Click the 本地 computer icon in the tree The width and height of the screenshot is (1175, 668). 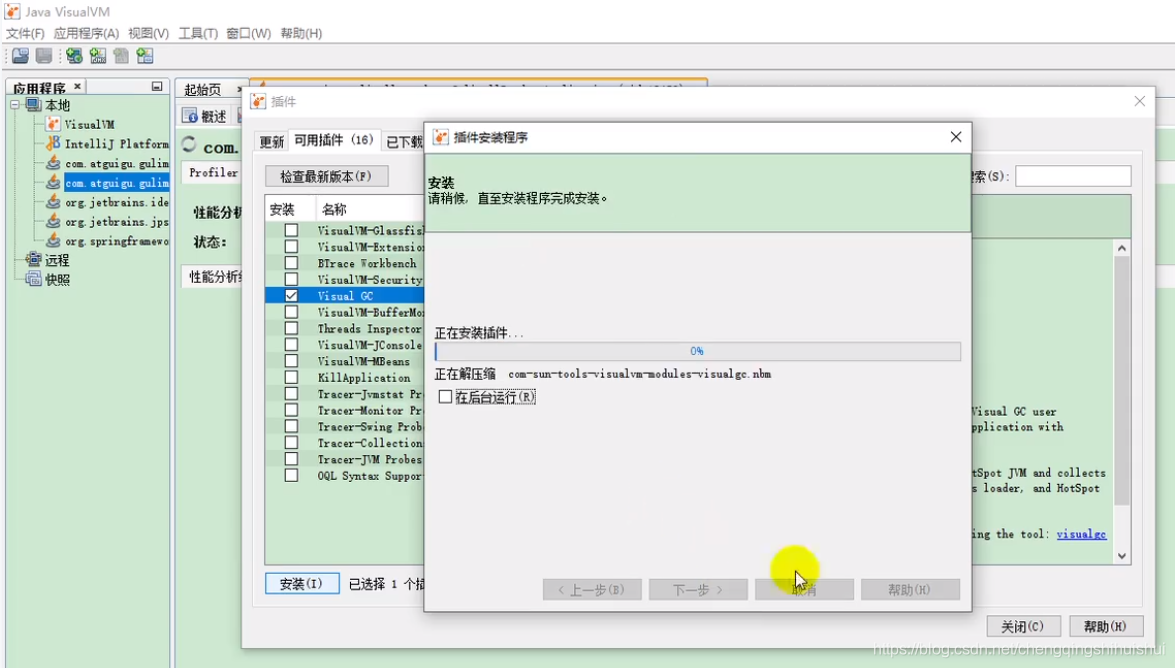point(34,105)
